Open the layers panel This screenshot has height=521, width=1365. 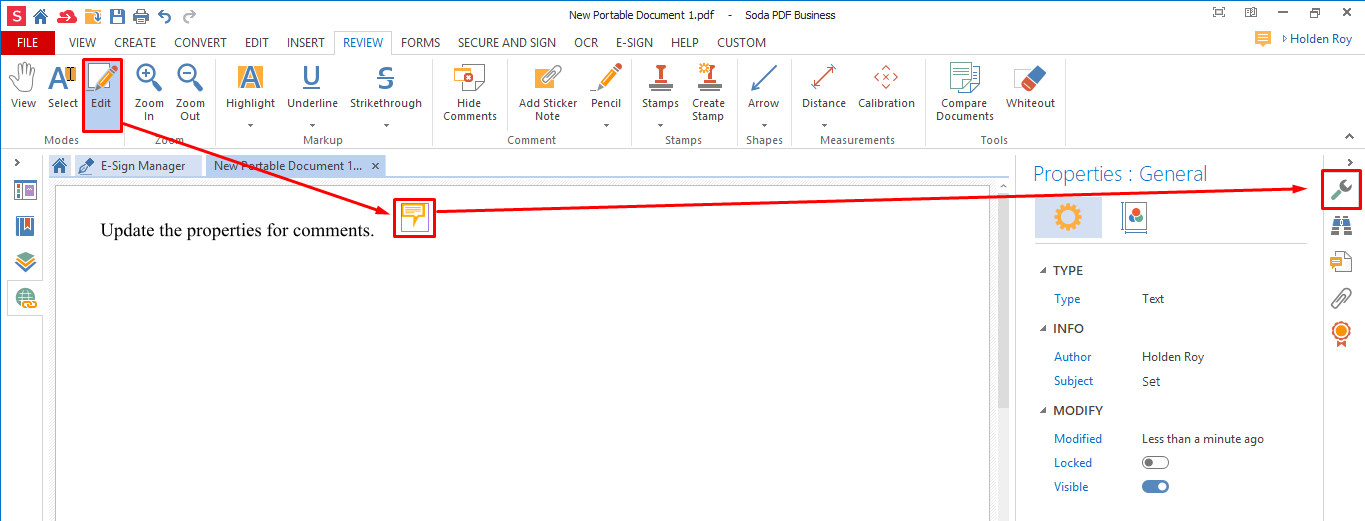click(x=25, y=262)
